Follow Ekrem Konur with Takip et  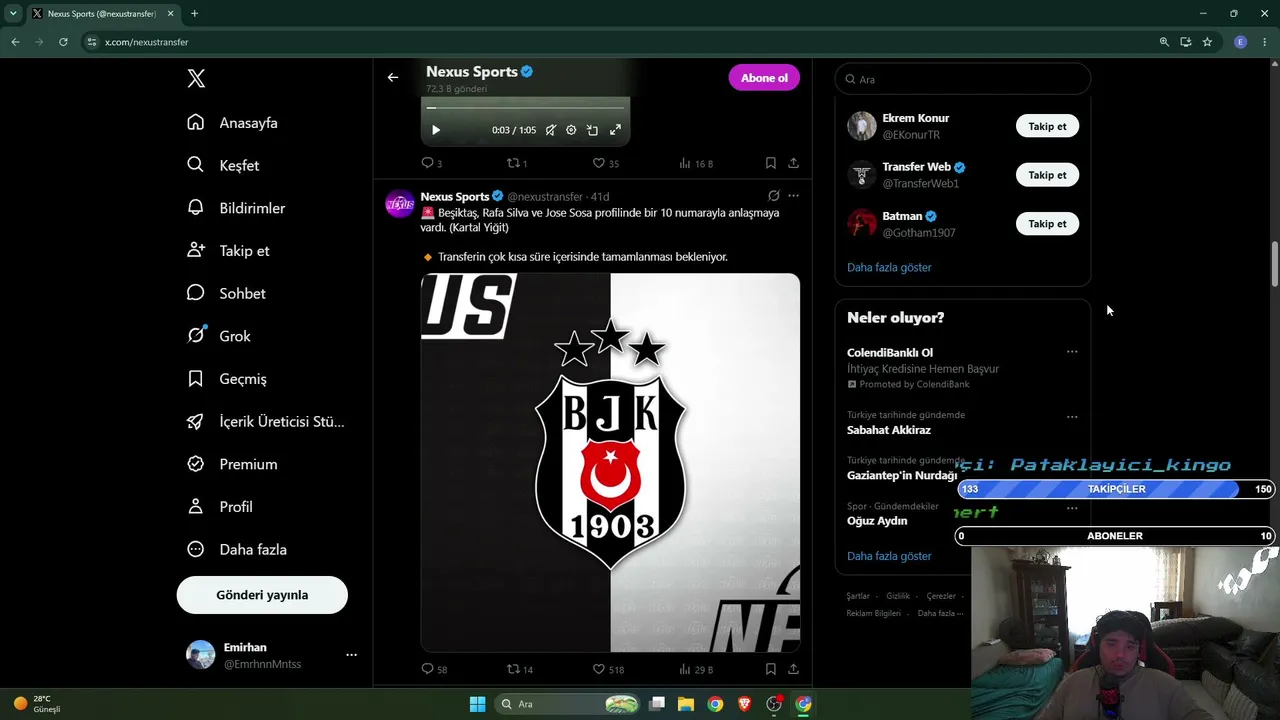[x=1047, y=126]
